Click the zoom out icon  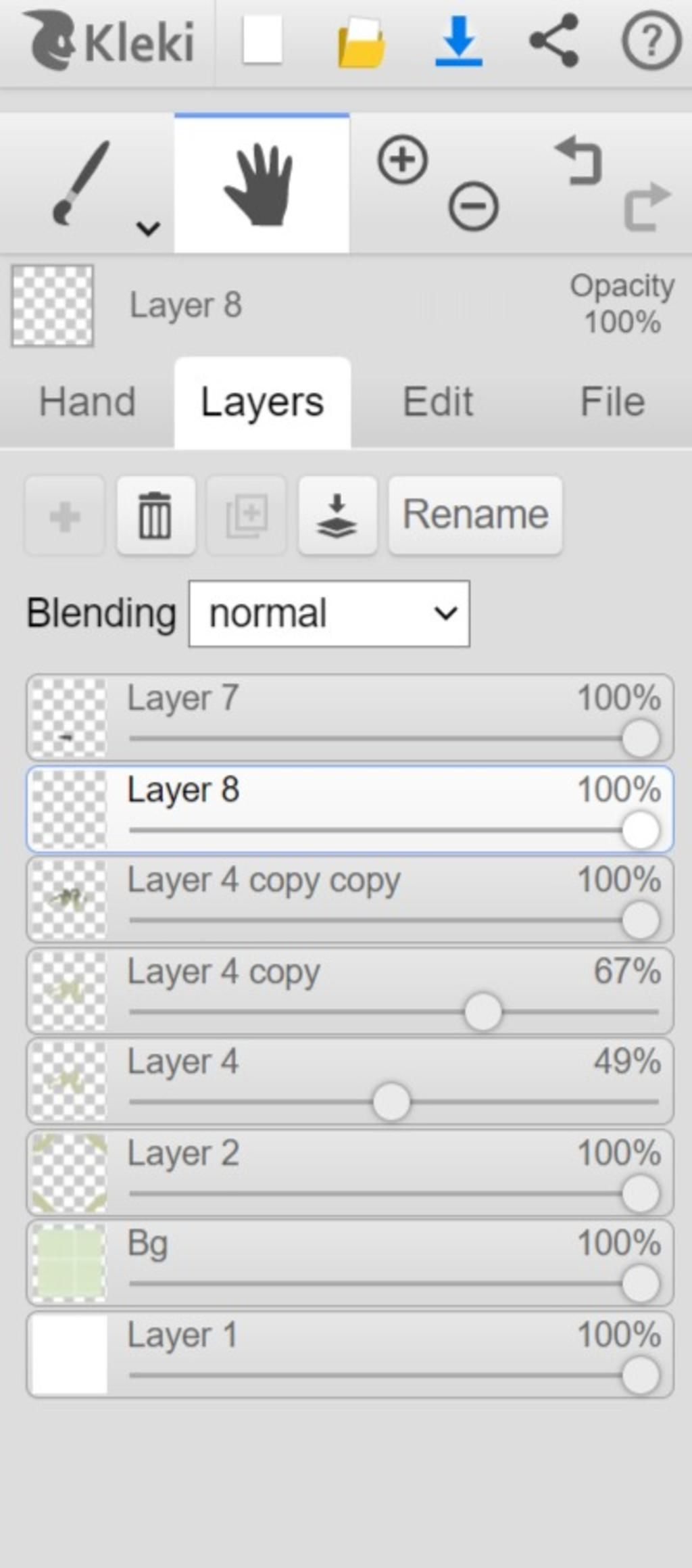pos(473,206)
